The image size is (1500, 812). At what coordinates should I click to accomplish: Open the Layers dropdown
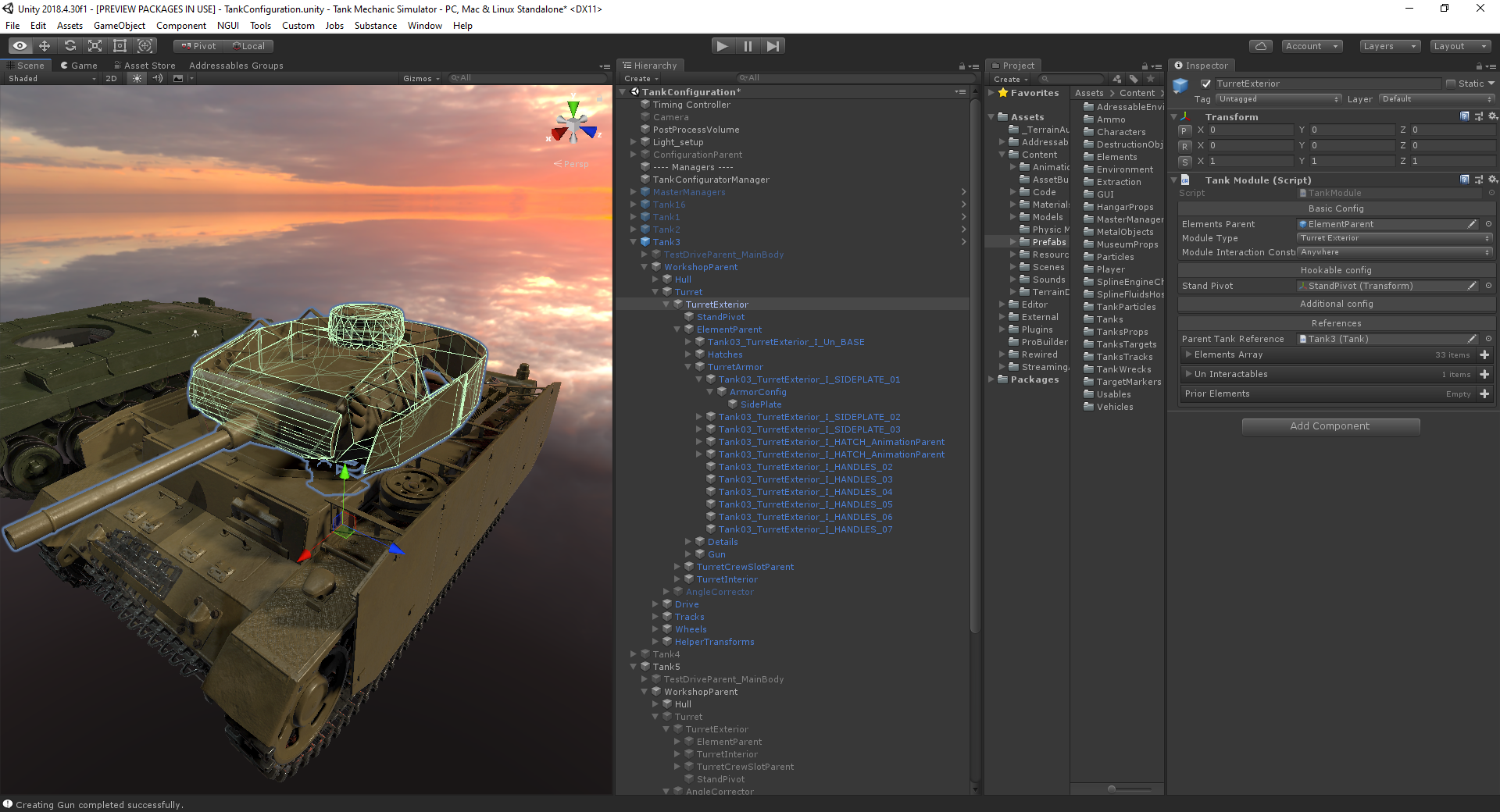pos(1389,46)
